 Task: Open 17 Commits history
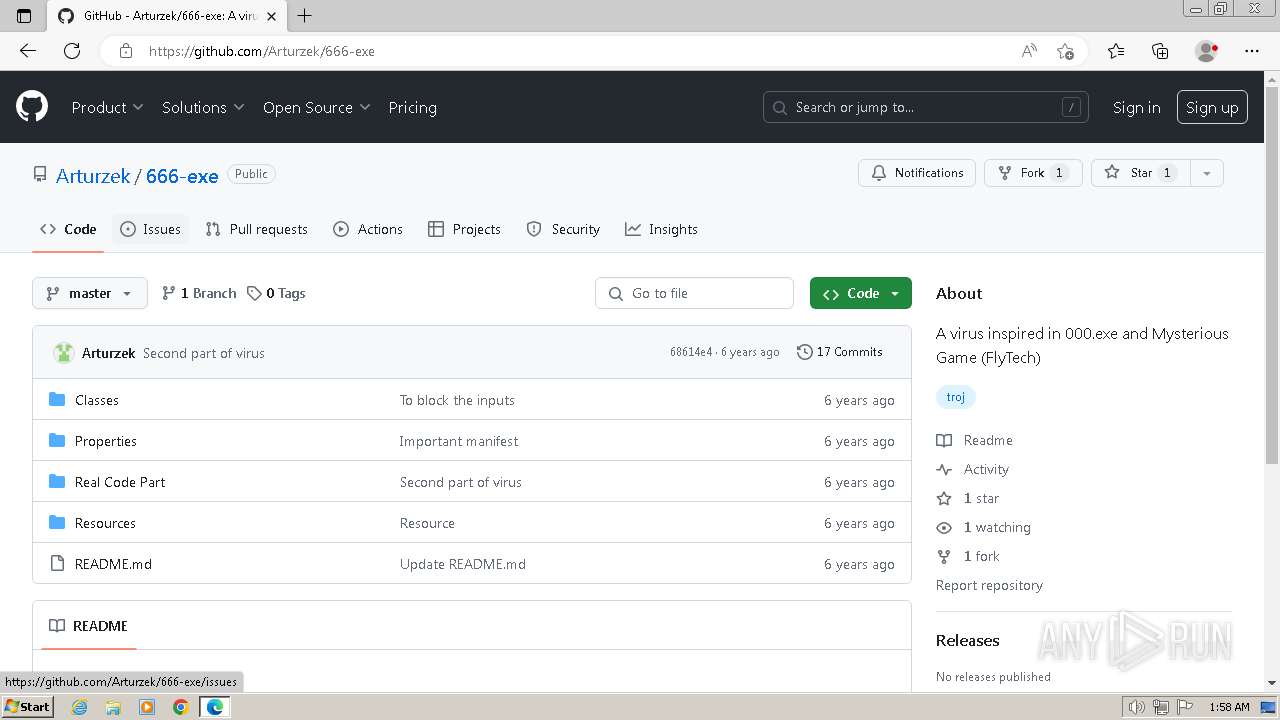840,352
